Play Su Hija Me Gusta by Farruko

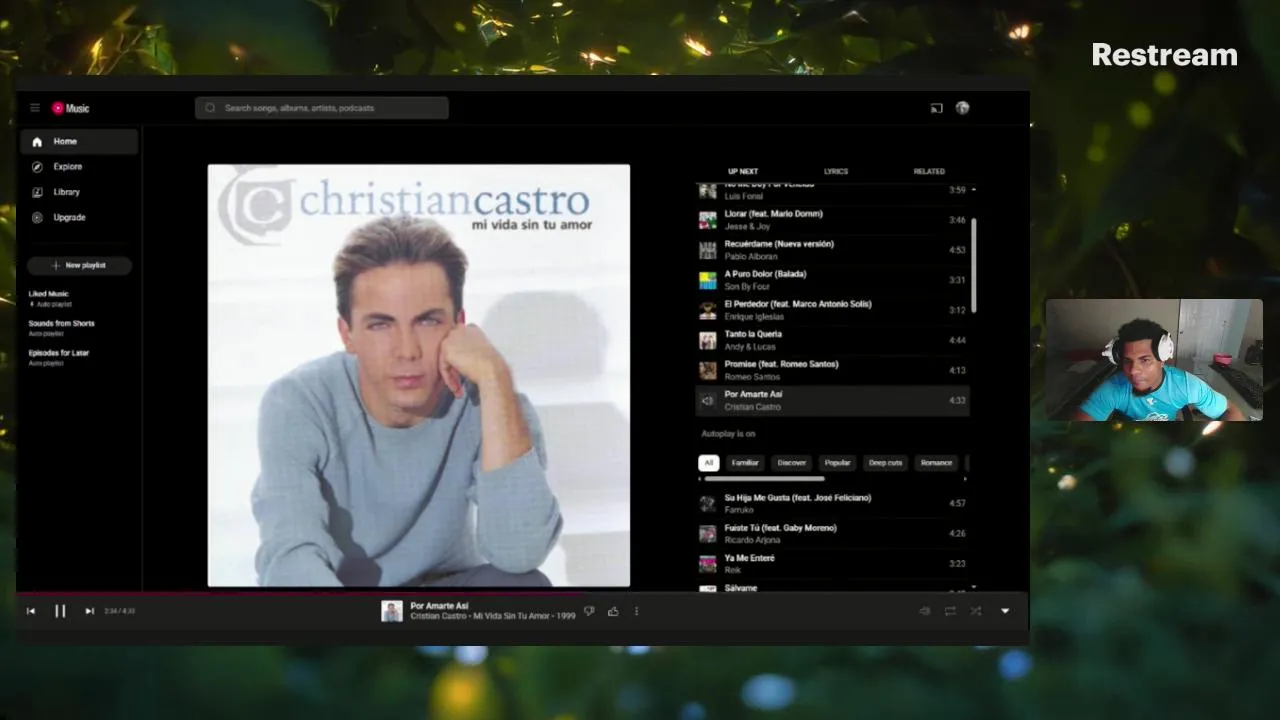click(x=832, y=503)
